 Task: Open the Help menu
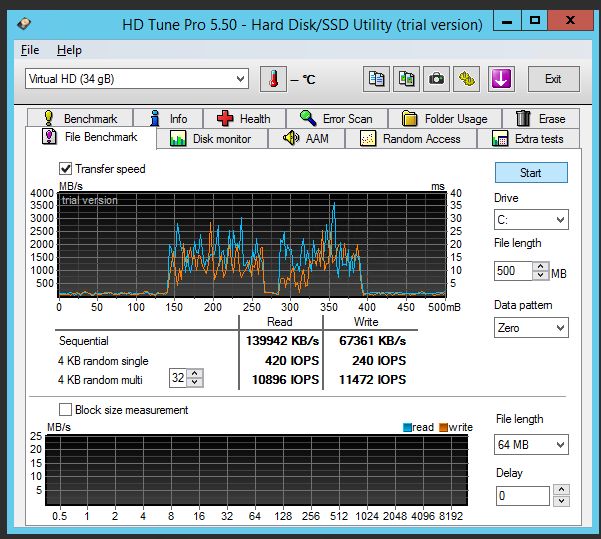[69, 50]
